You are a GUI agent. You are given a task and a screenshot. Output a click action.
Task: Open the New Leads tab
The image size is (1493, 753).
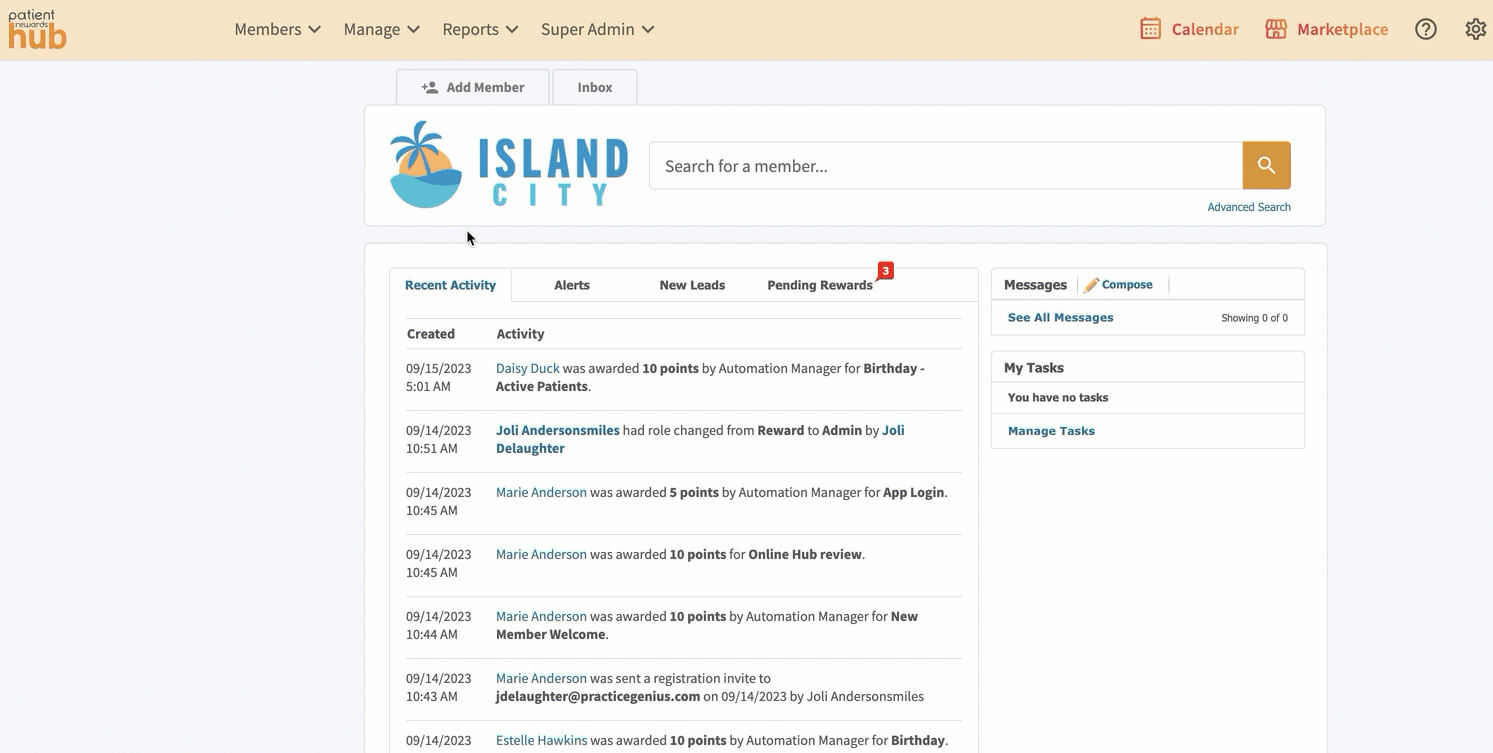pos(692,285)
